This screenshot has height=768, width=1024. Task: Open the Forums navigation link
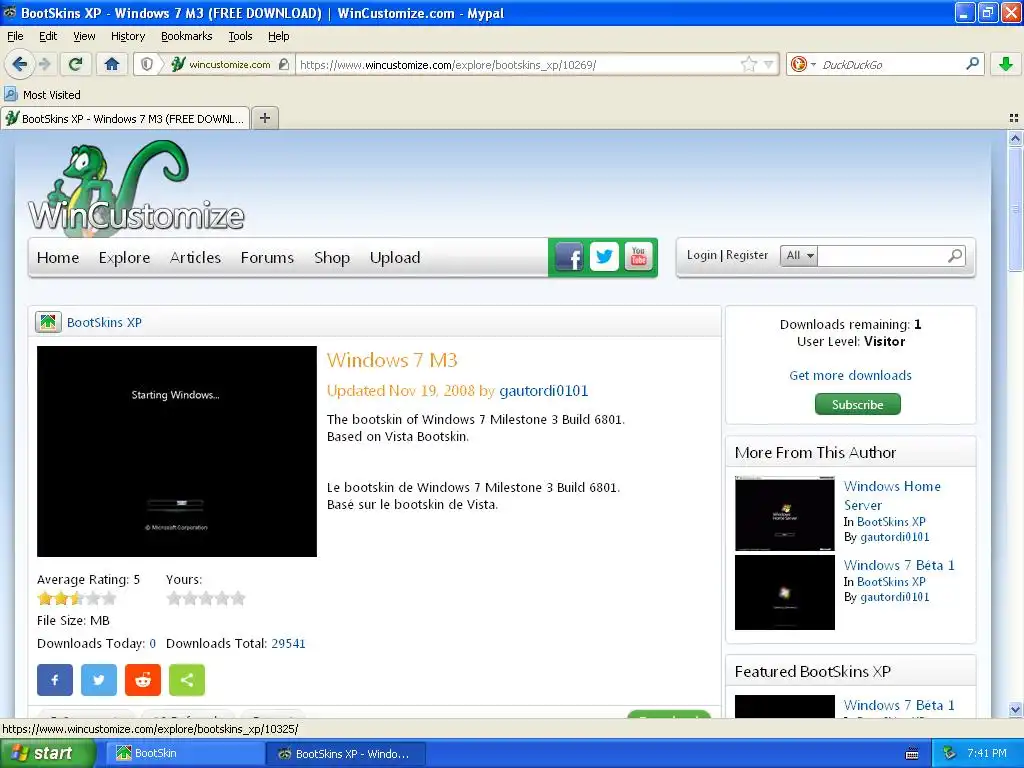(267, 257)
